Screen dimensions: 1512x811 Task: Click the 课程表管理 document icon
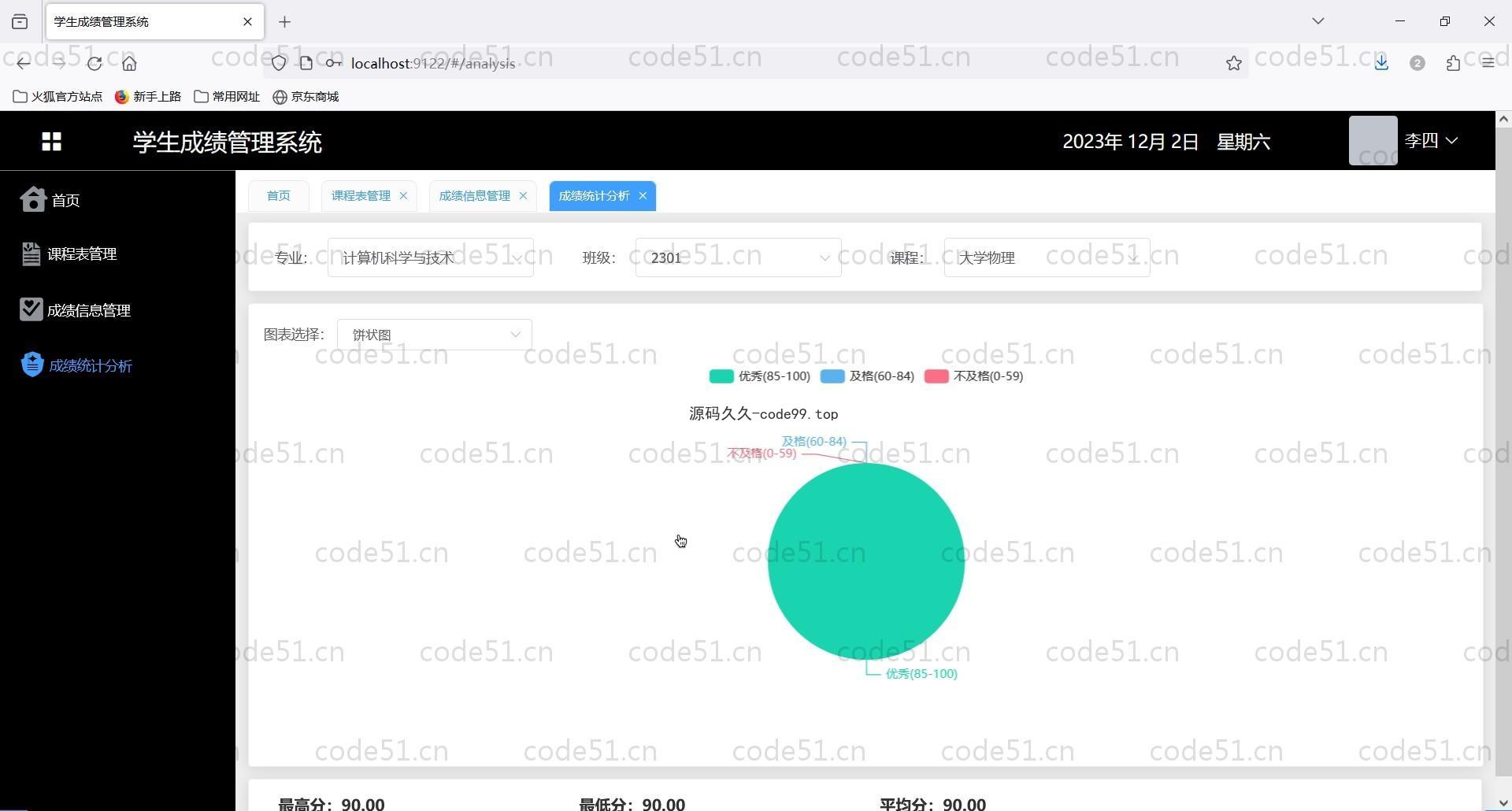[31, 254]
